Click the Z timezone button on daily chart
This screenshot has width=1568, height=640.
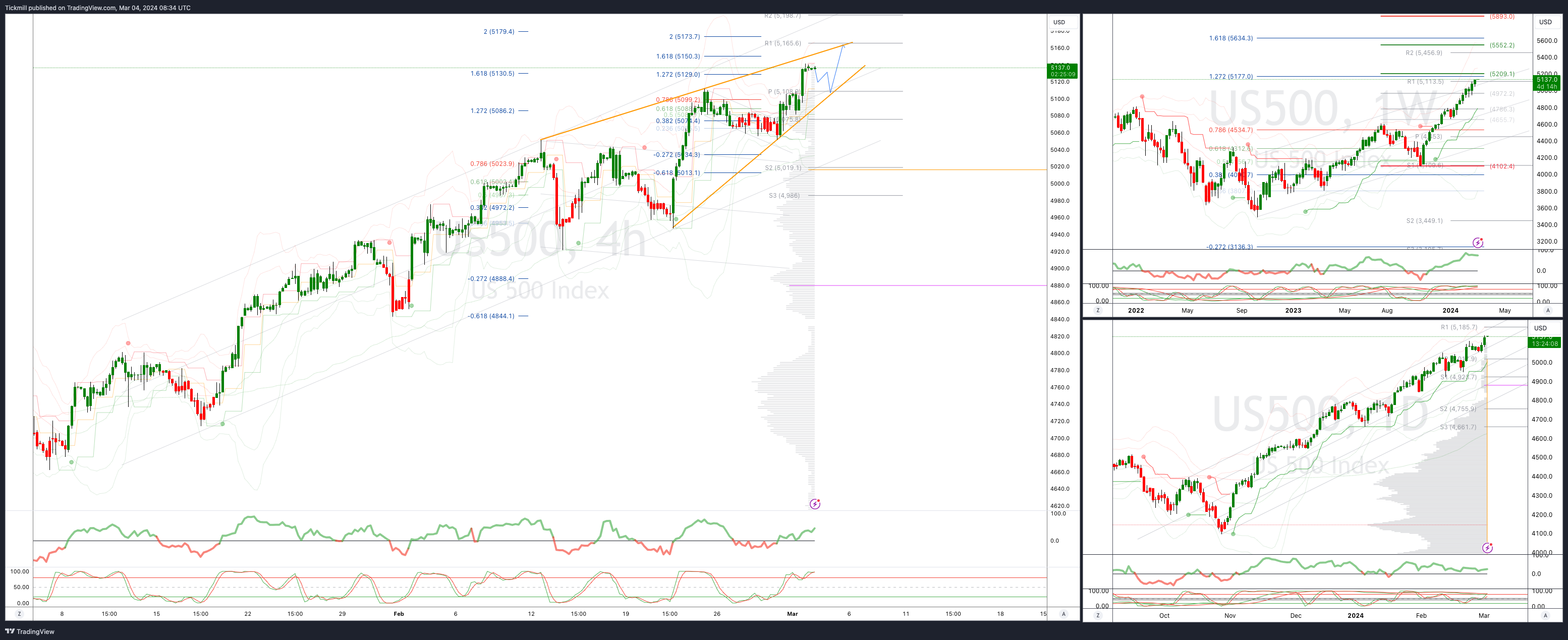(1098, 616)
